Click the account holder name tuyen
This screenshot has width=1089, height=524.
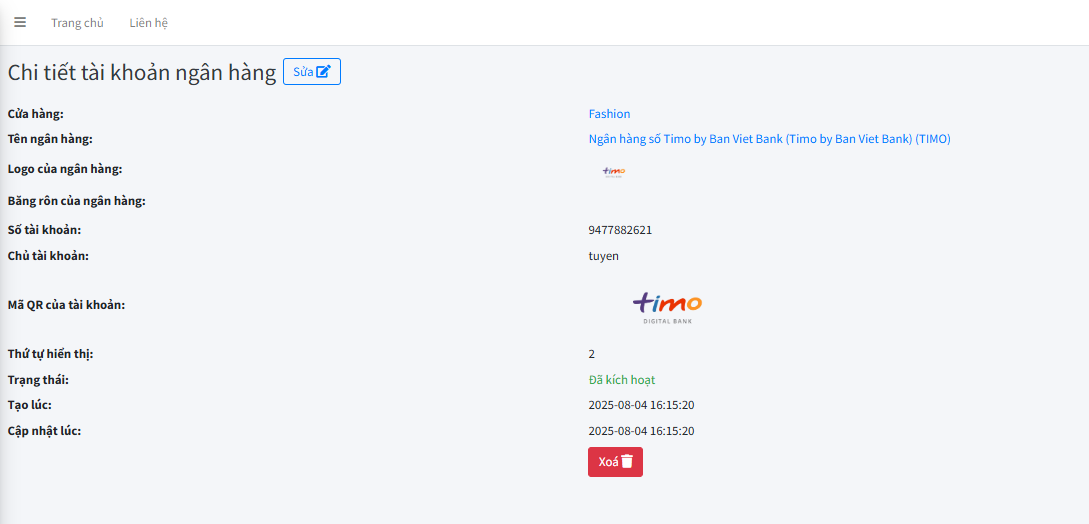click(x=603, y=256)
